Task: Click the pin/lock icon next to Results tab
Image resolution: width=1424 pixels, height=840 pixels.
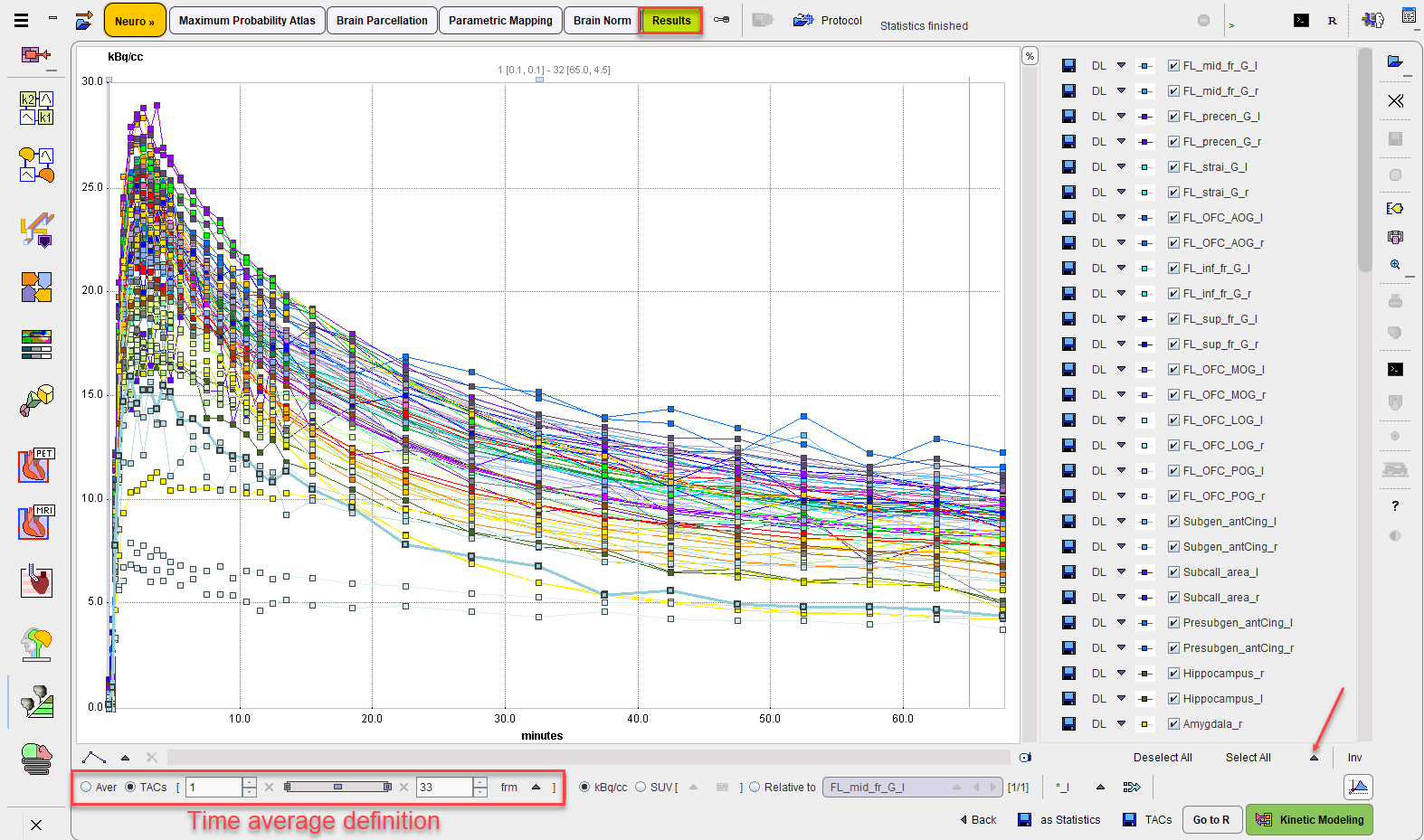Action: [721, 20]
